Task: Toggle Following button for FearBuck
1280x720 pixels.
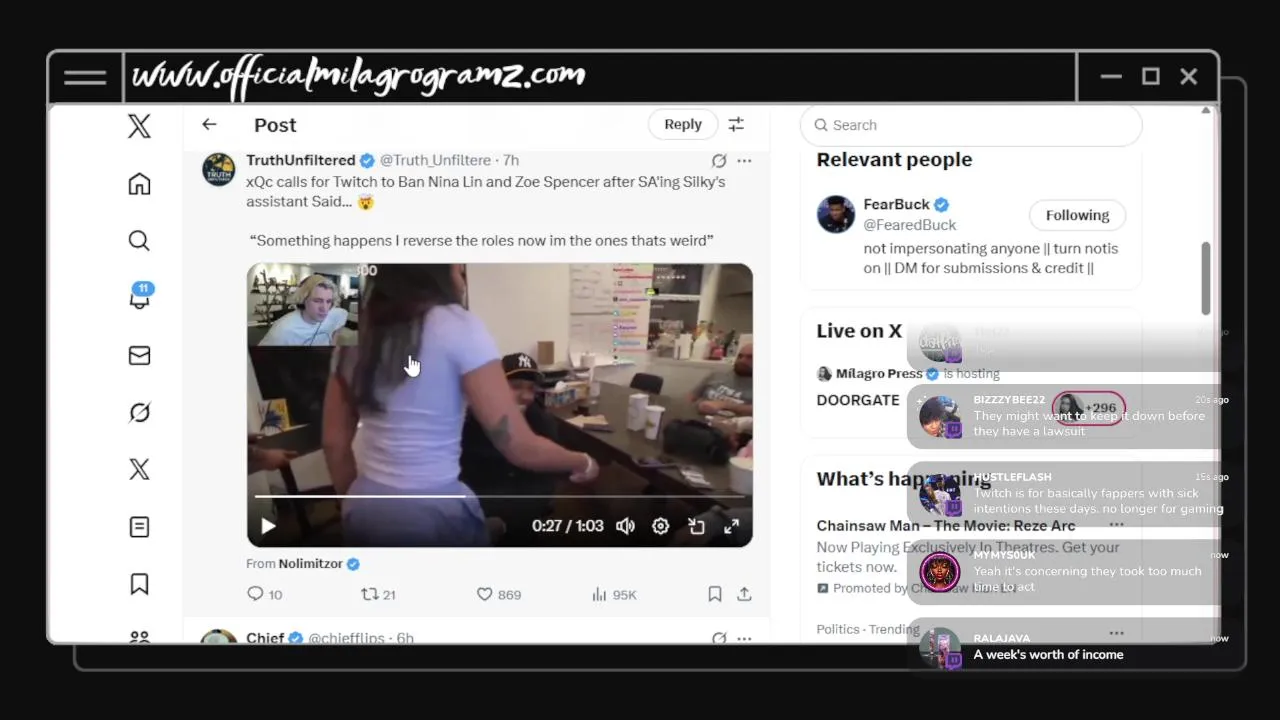Action: 1077,215
